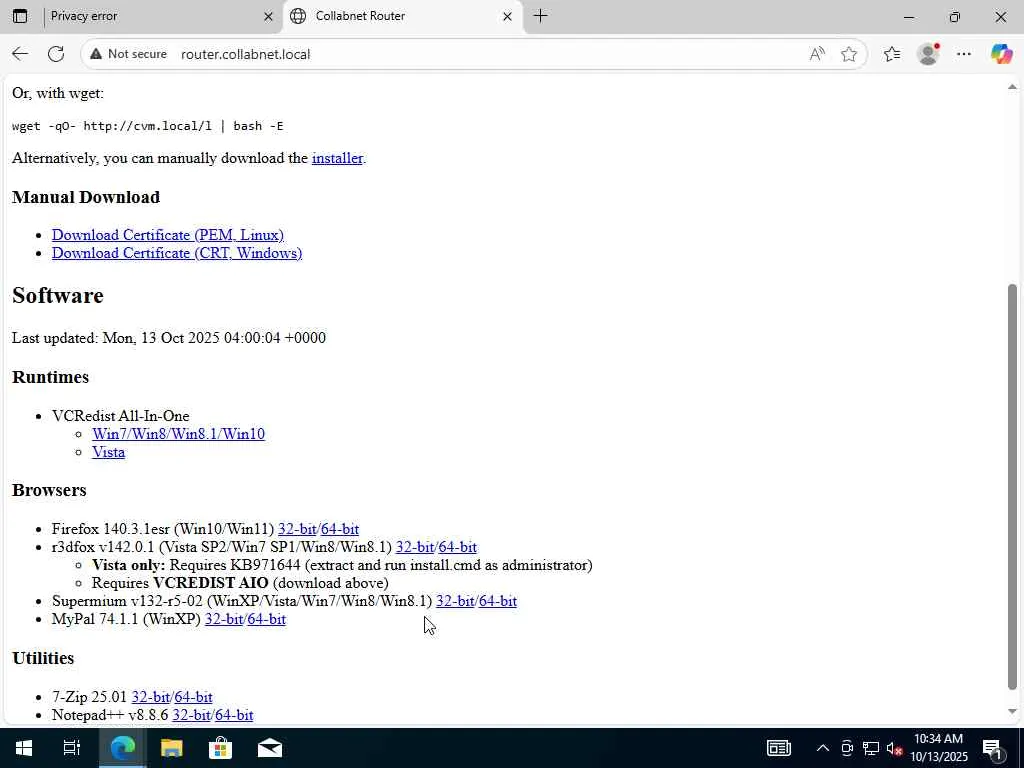The image size is (1024, 768).
Task: Click the Edge taskbar icon
Action: 122,748
